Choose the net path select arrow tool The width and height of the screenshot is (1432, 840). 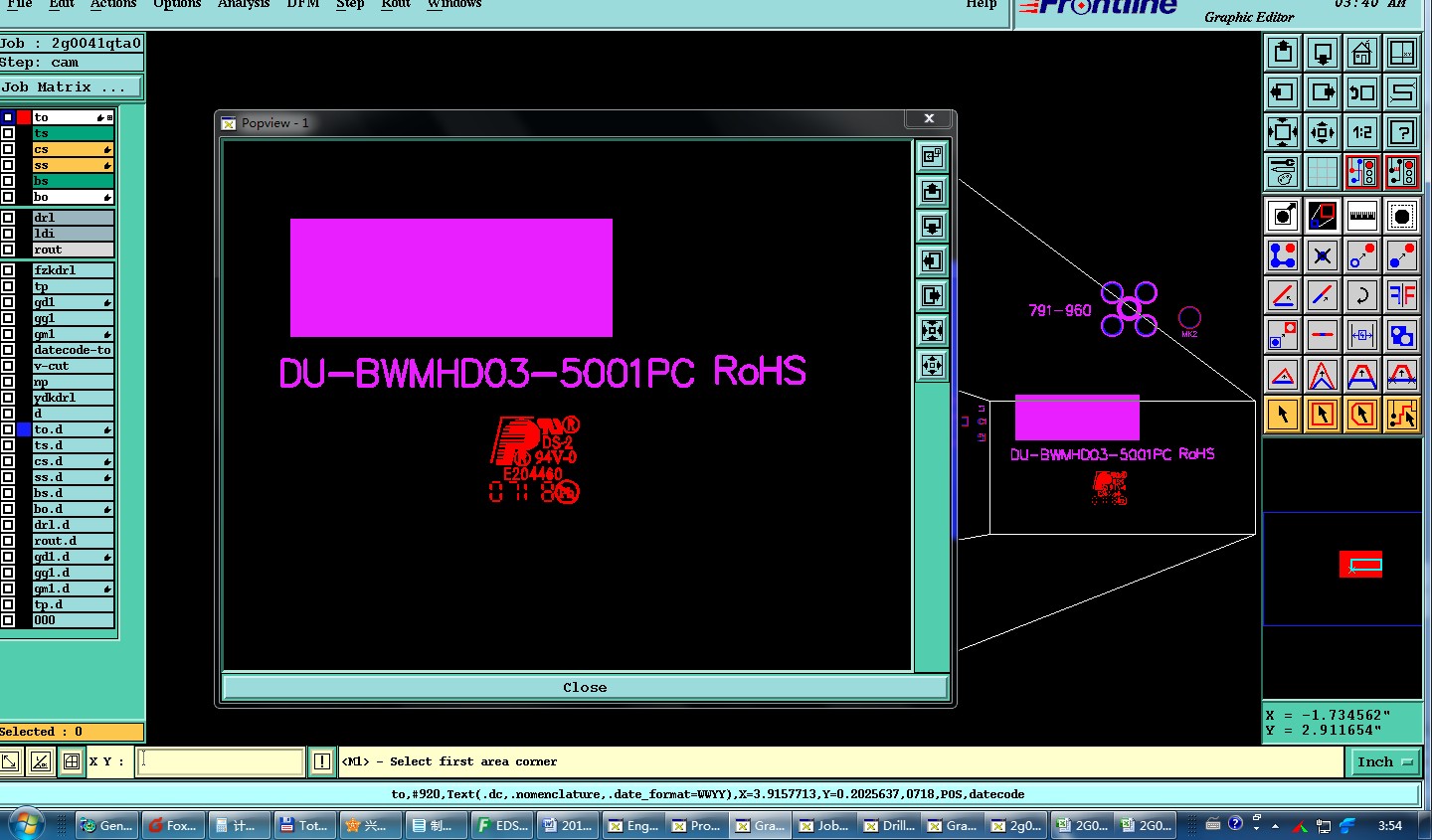point(1402,415)
